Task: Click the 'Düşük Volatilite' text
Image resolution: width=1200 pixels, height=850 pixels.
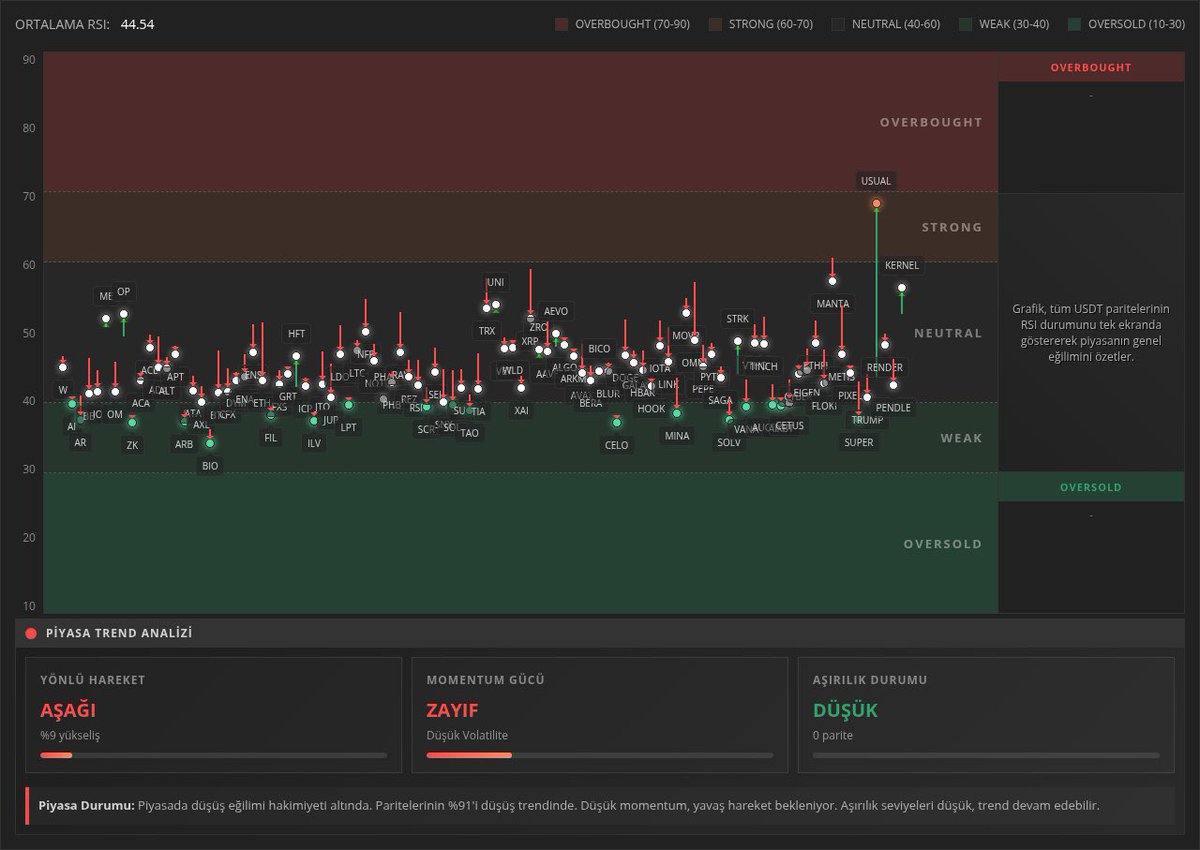Action: pyautogui.click(x=468, y=735)
